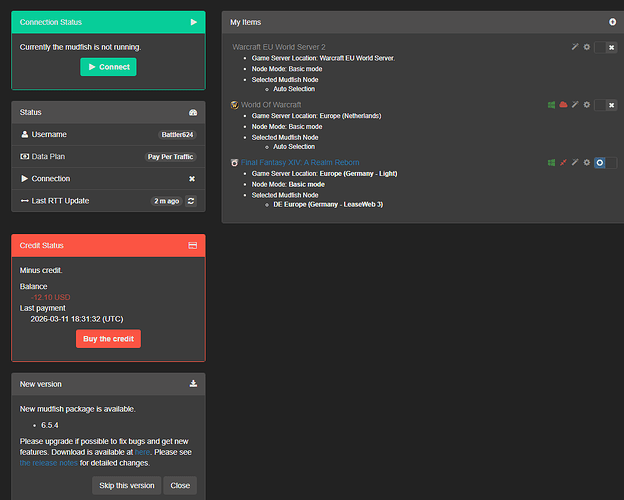Click the Final Fantasy XIV game icon
Screen dimensions: 624x500
pyautogui.click(x=234, y=163)
